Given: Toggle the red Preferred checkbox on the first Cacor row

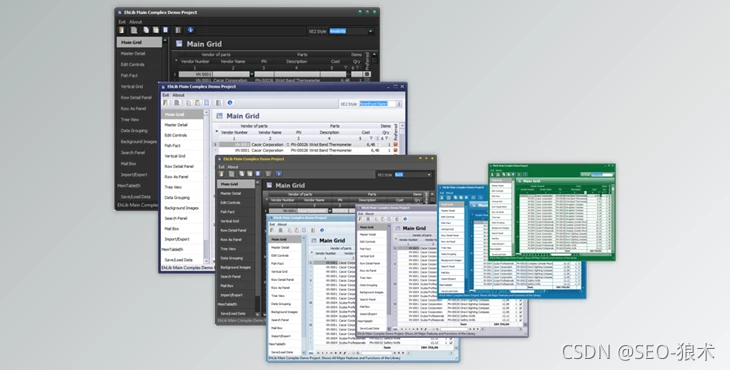Looking at the screenshot, I should coord(396,145).
